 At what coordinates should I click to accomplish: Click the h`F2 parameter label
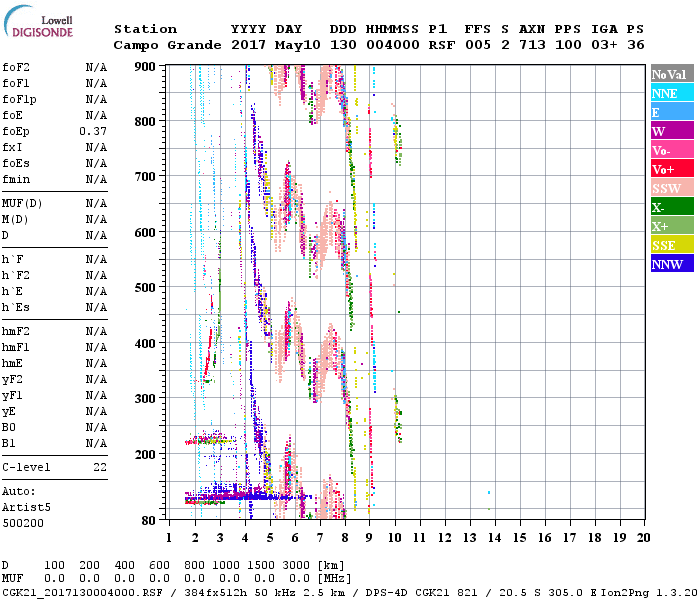tap(16, 275)
